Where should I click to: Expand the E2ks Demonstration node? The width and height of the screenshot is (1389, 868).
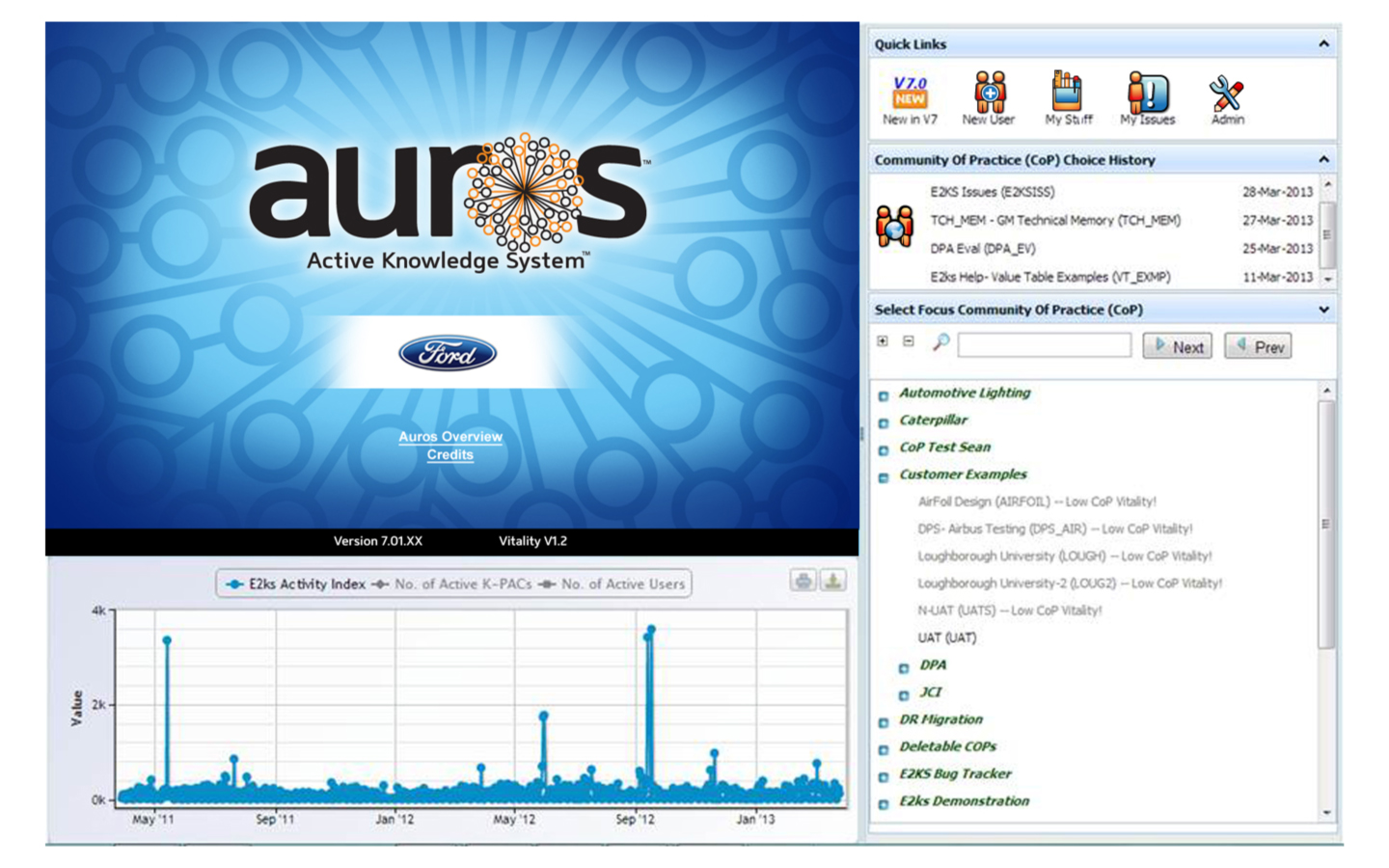[884, 803]
